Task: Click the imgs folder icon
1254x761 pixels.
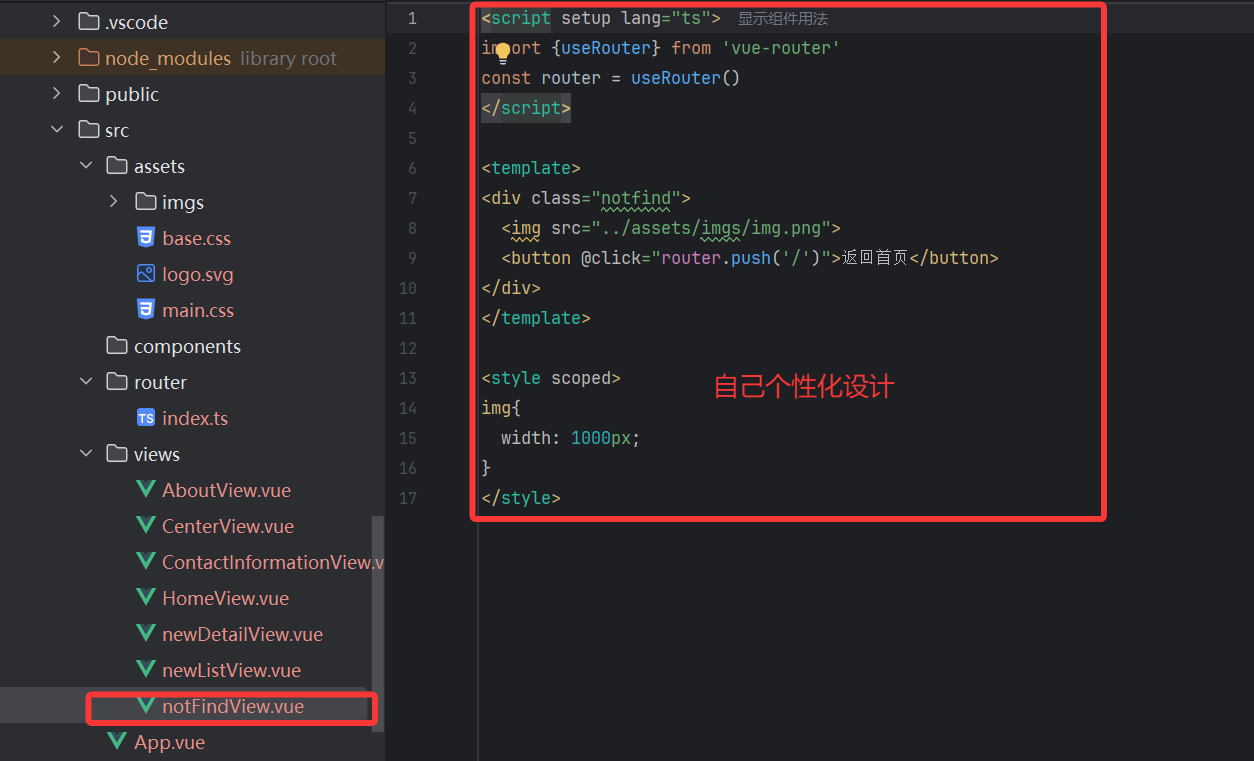Action: (x=145, y=202)
